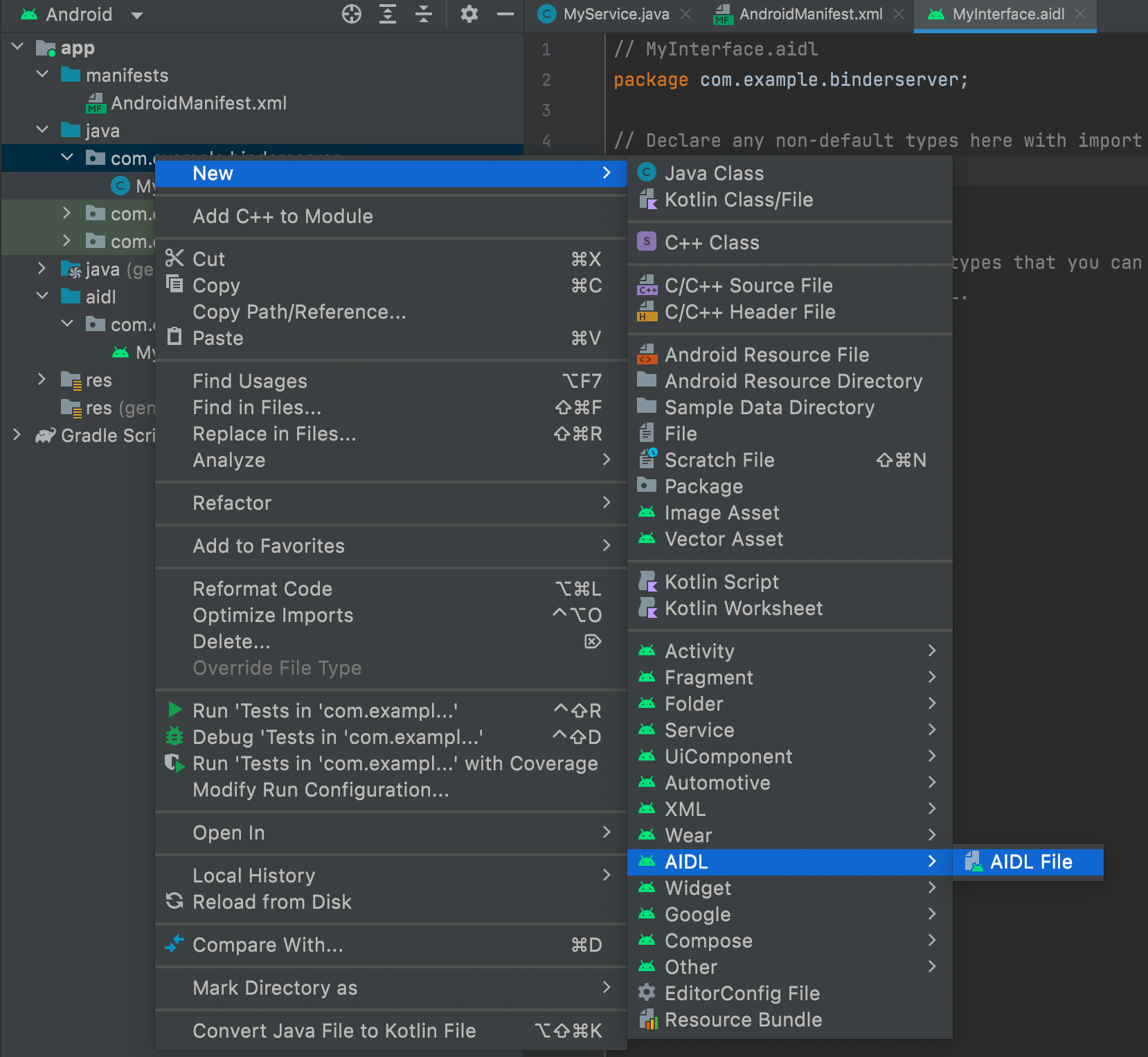Select Resource Bundle option
The image size is (1148, 1057).
click(x=790, y=1020)
